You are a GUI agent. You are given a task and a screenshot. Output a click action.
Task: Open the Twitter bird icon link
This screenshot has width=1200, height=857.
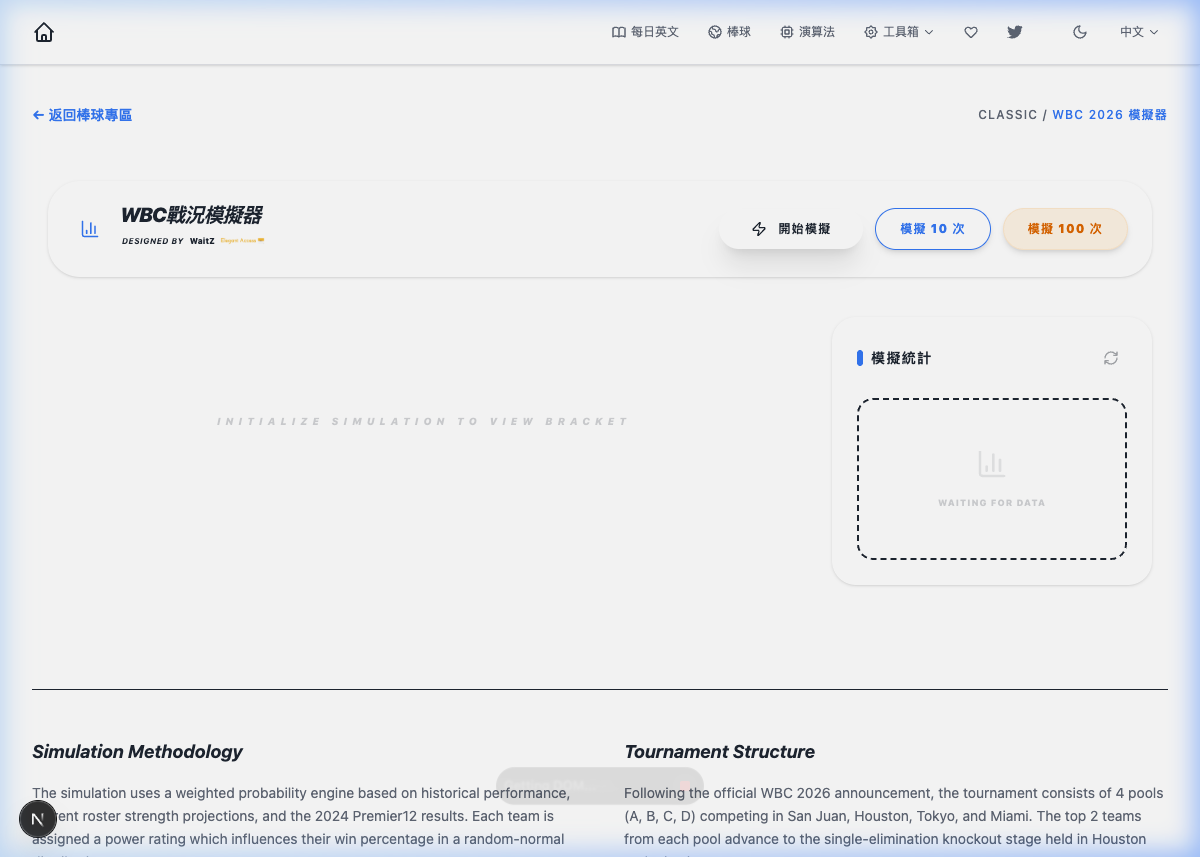(1014, 32)
